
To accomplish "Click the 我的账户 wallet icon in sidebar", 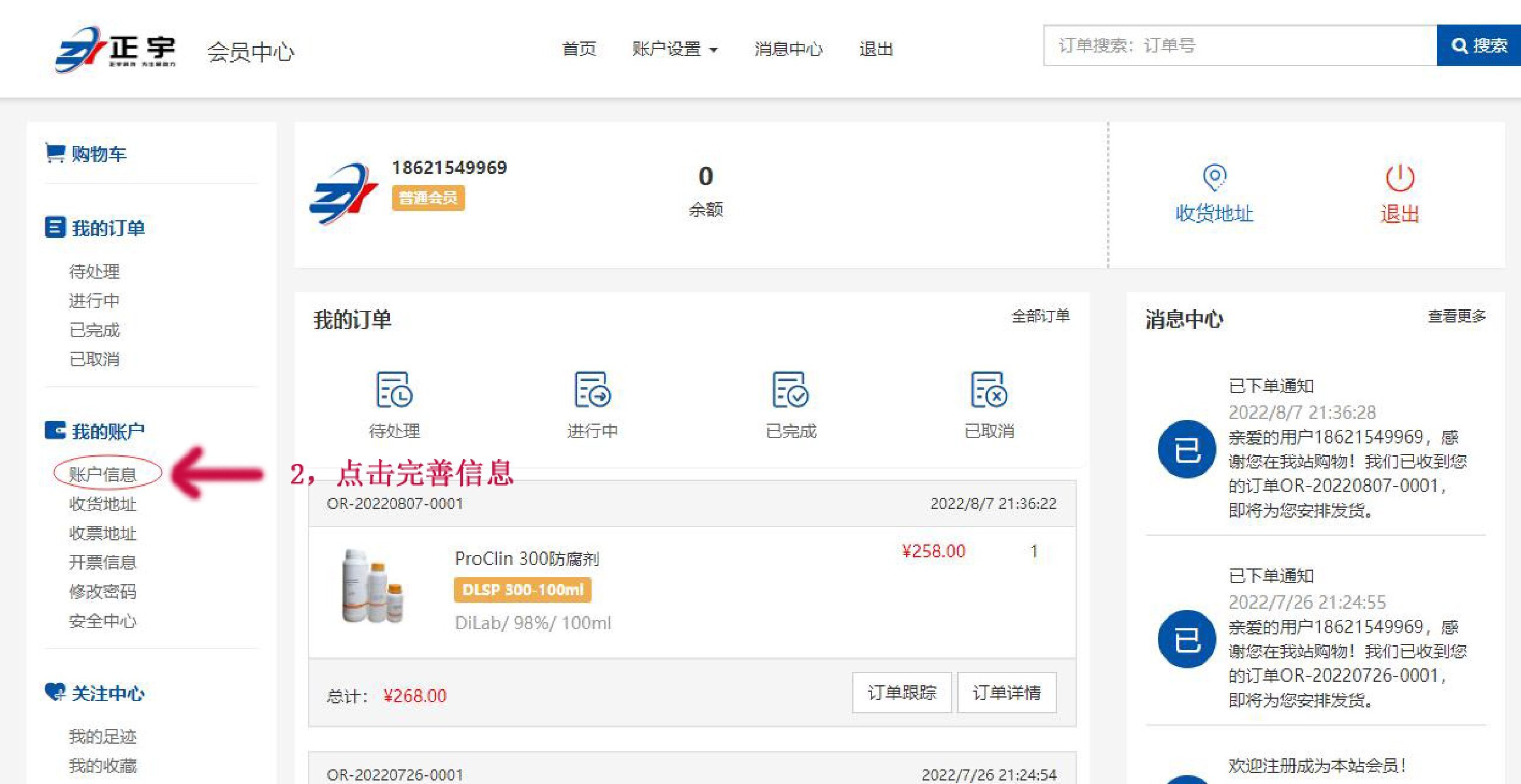I will pyautogui.click(x=55, y=431).
